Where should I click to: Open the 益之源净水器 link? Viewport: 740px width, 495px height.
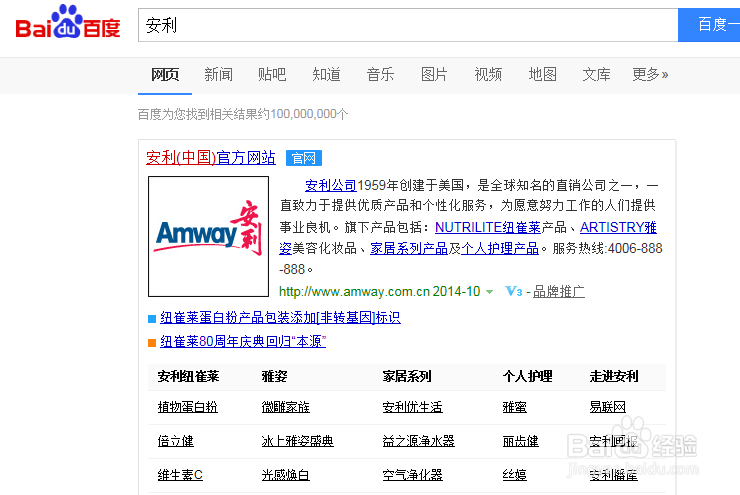pos(419,441)
